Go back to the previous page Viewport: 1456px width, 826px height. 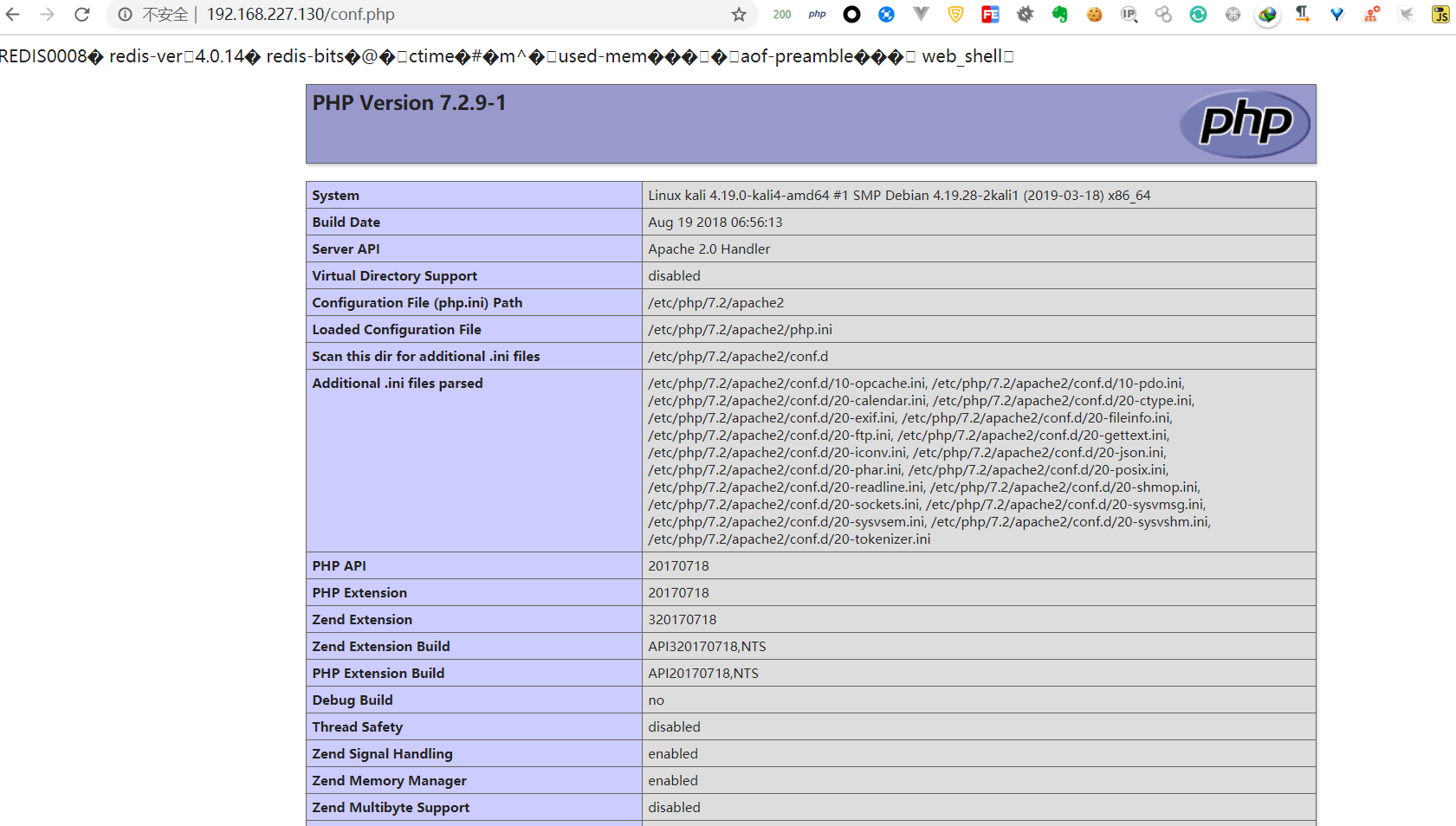click(13, 15)
